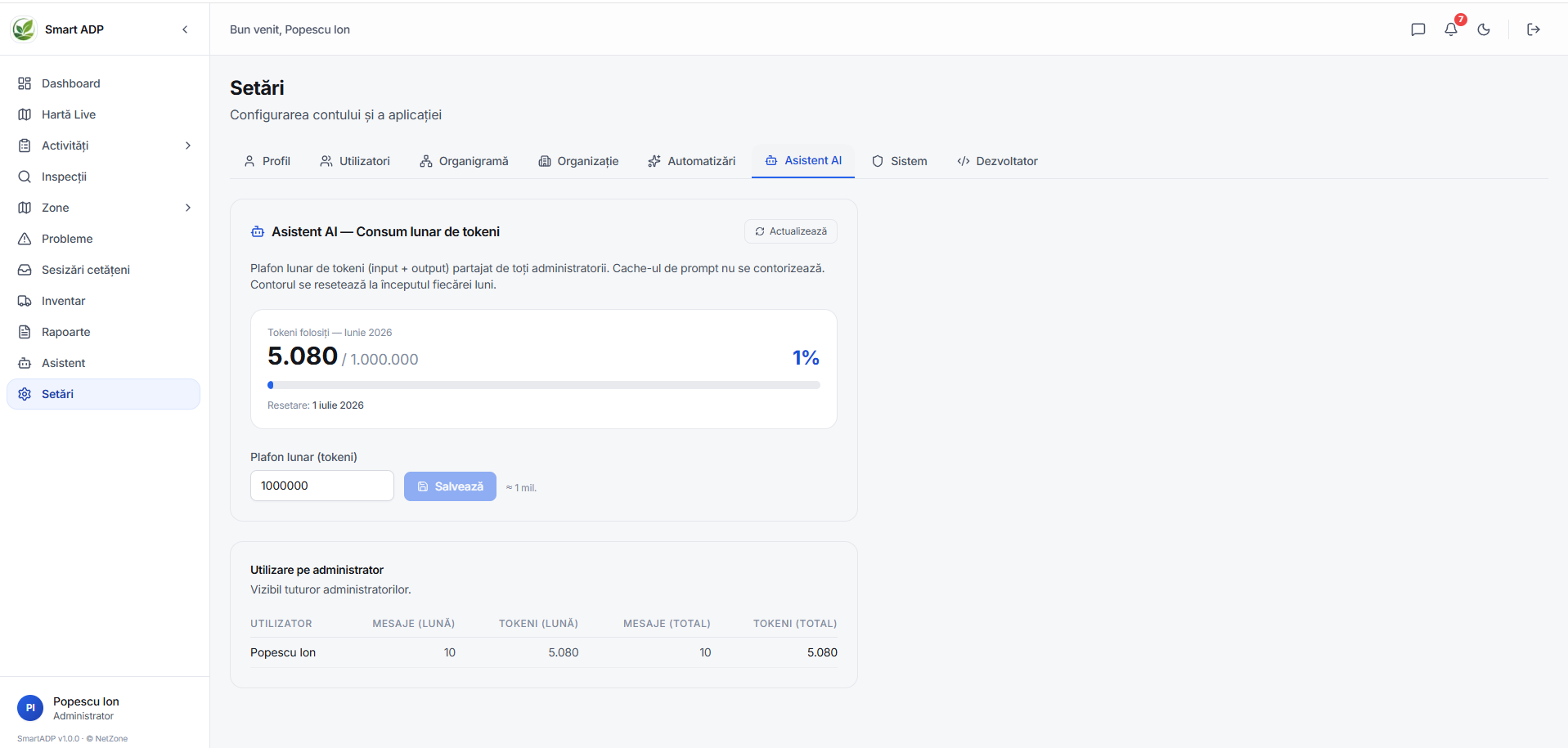Open notifications bell with 7 badge
1568x748 pixels.
(1451, 29)
